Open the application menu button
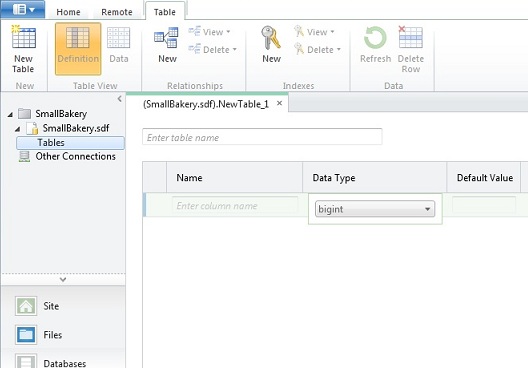The height and width of the screenshot is (368, 528). pos(23,9)
